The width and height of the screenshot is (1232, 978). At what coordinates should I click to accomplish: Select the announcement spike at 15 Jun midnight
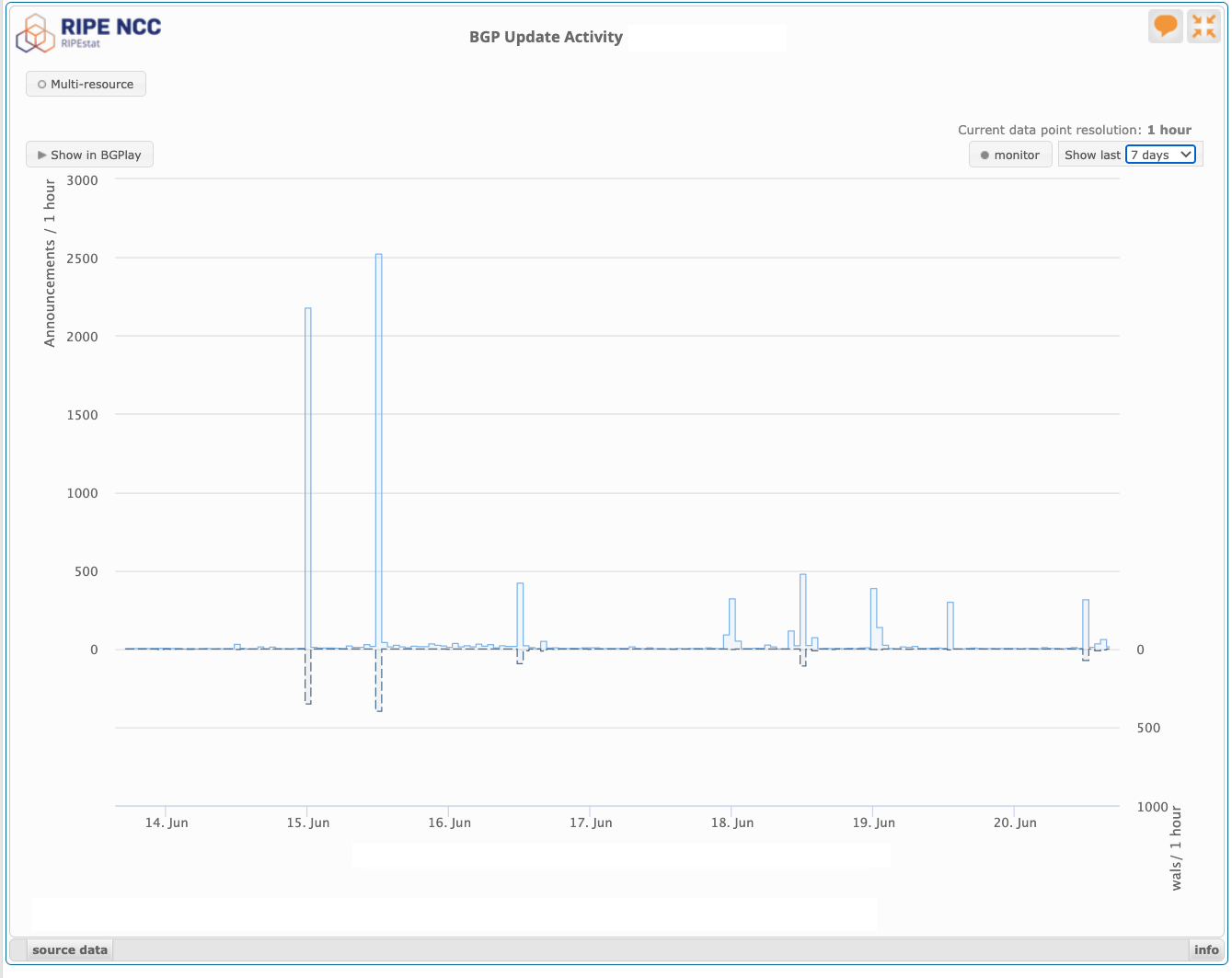pyautogui.click(x=308, y=478)
